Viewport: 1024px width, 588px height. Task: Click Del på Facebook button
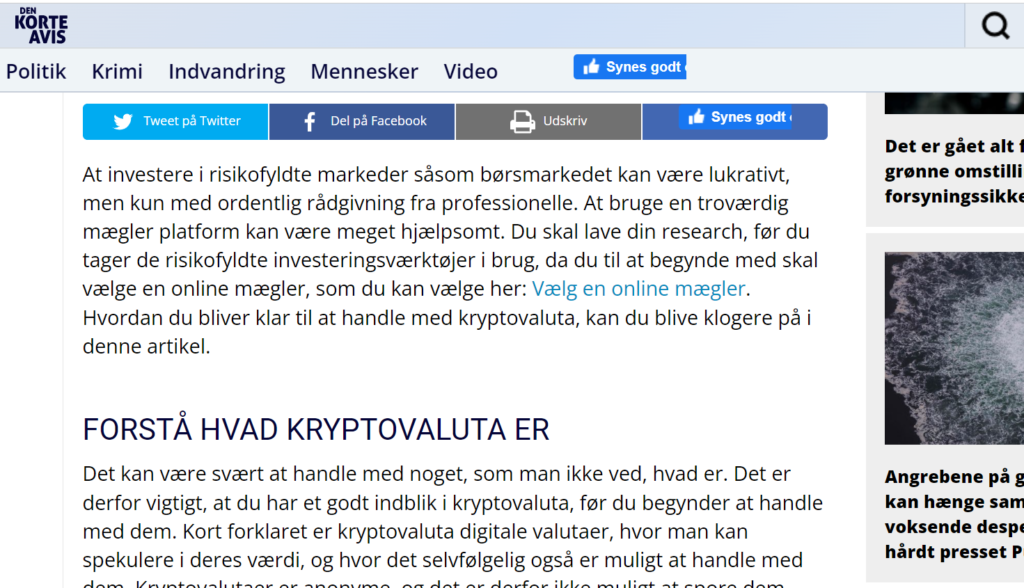pos(362,122)
